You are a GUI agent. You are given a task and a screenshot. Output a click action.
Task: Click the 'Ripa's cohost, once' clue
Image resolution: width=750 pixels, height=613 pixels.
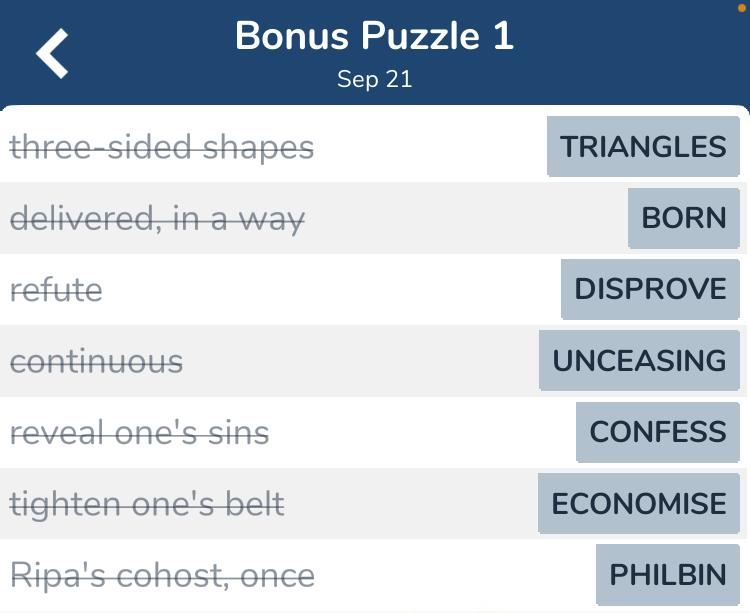tap(162, 575)
